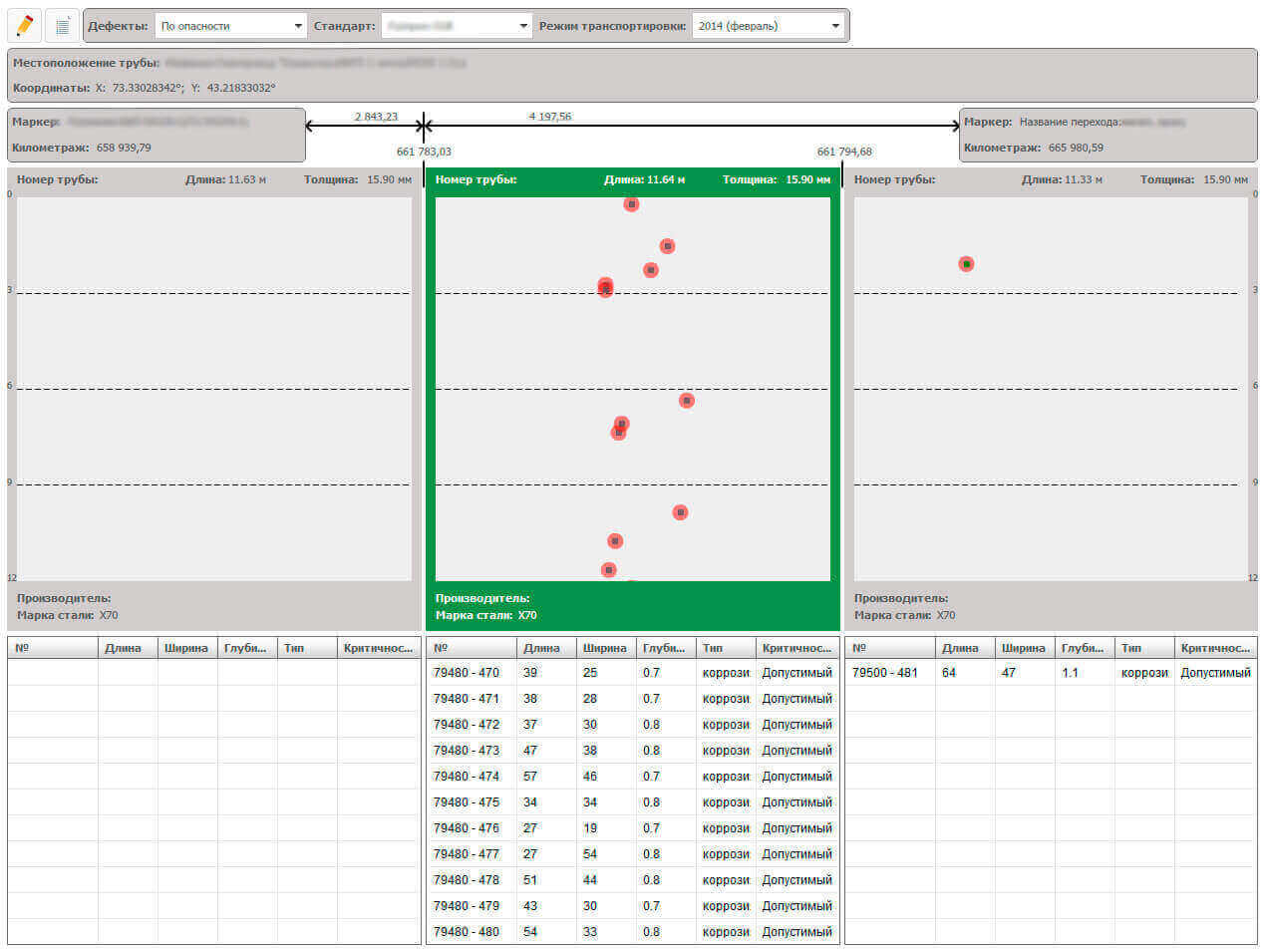Select defect row 79480 - 480
Screen dimensions: 1268x952
click(x=633, y=932)
